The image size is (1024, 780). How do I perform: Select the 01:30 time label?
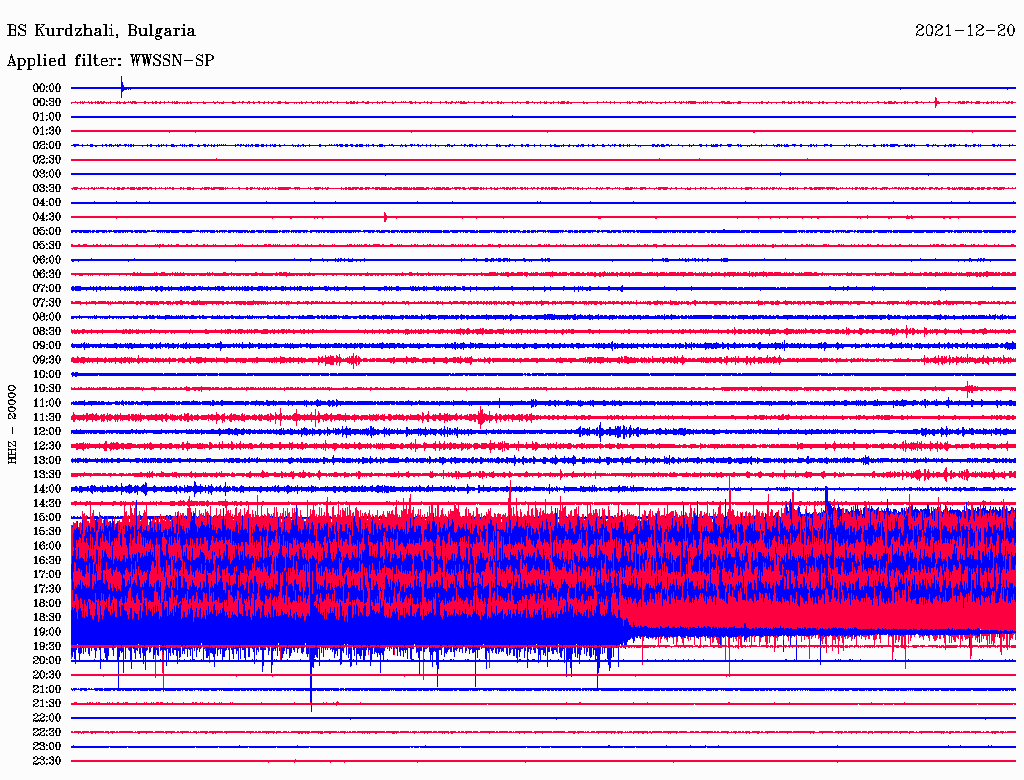[47, 131]
